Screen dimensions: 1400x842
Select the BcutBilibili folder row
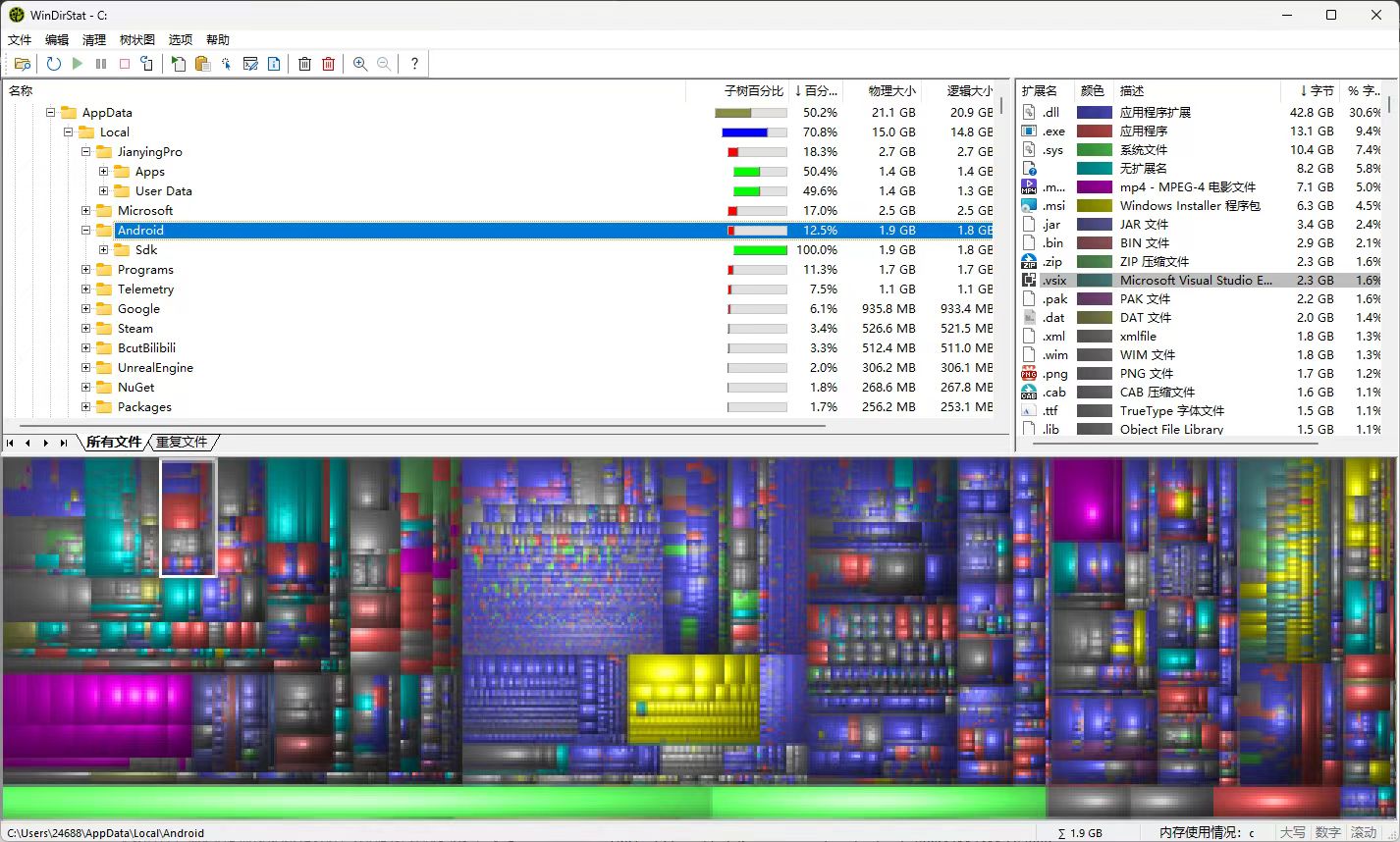tap(499, 348)
